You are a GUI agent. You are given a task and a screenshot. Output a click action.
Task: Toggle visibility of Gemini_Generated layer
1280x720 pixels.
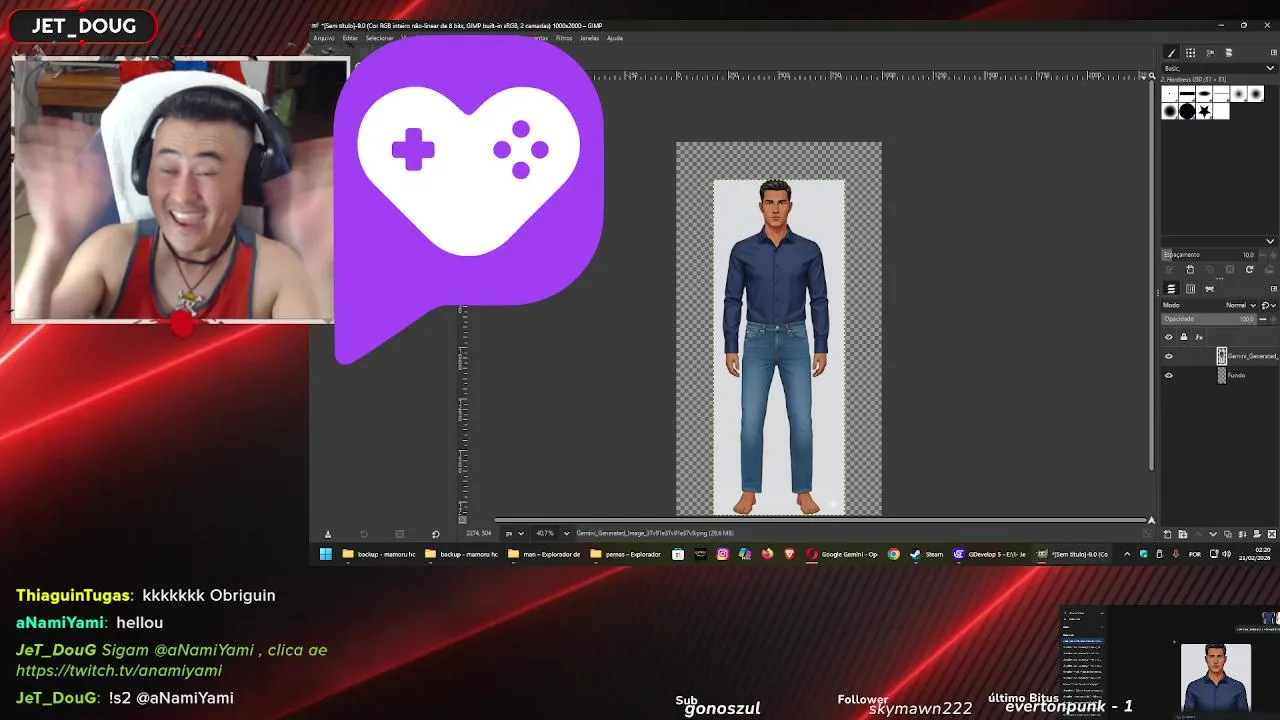(x=1168, y=356)
